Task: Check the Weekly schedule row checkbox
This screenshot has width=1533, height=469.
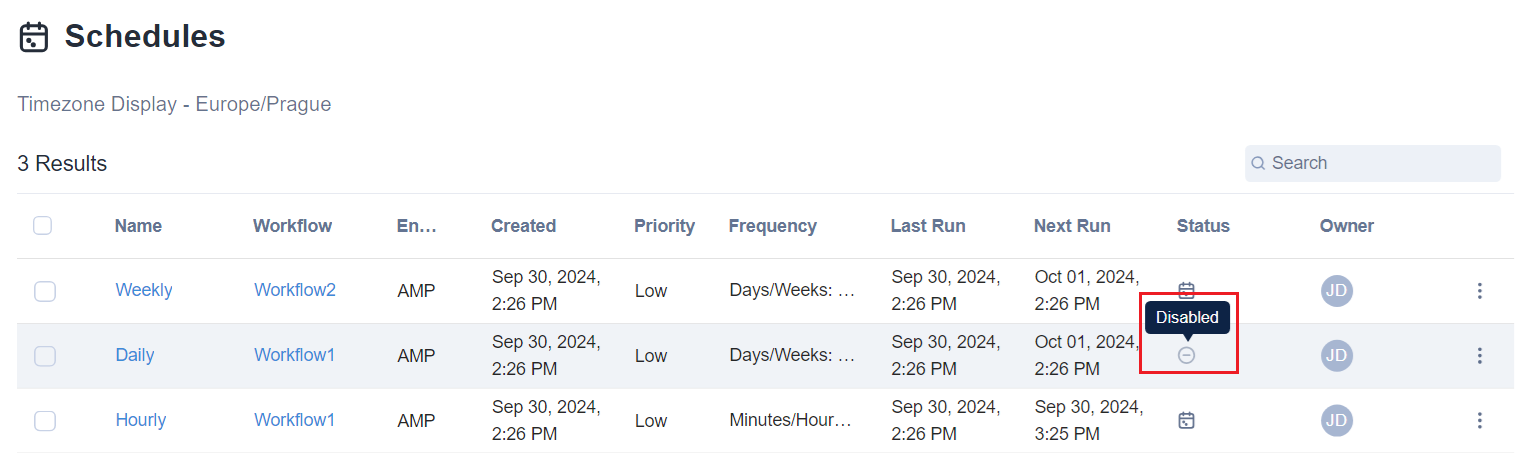Action: tap(45, 291)
